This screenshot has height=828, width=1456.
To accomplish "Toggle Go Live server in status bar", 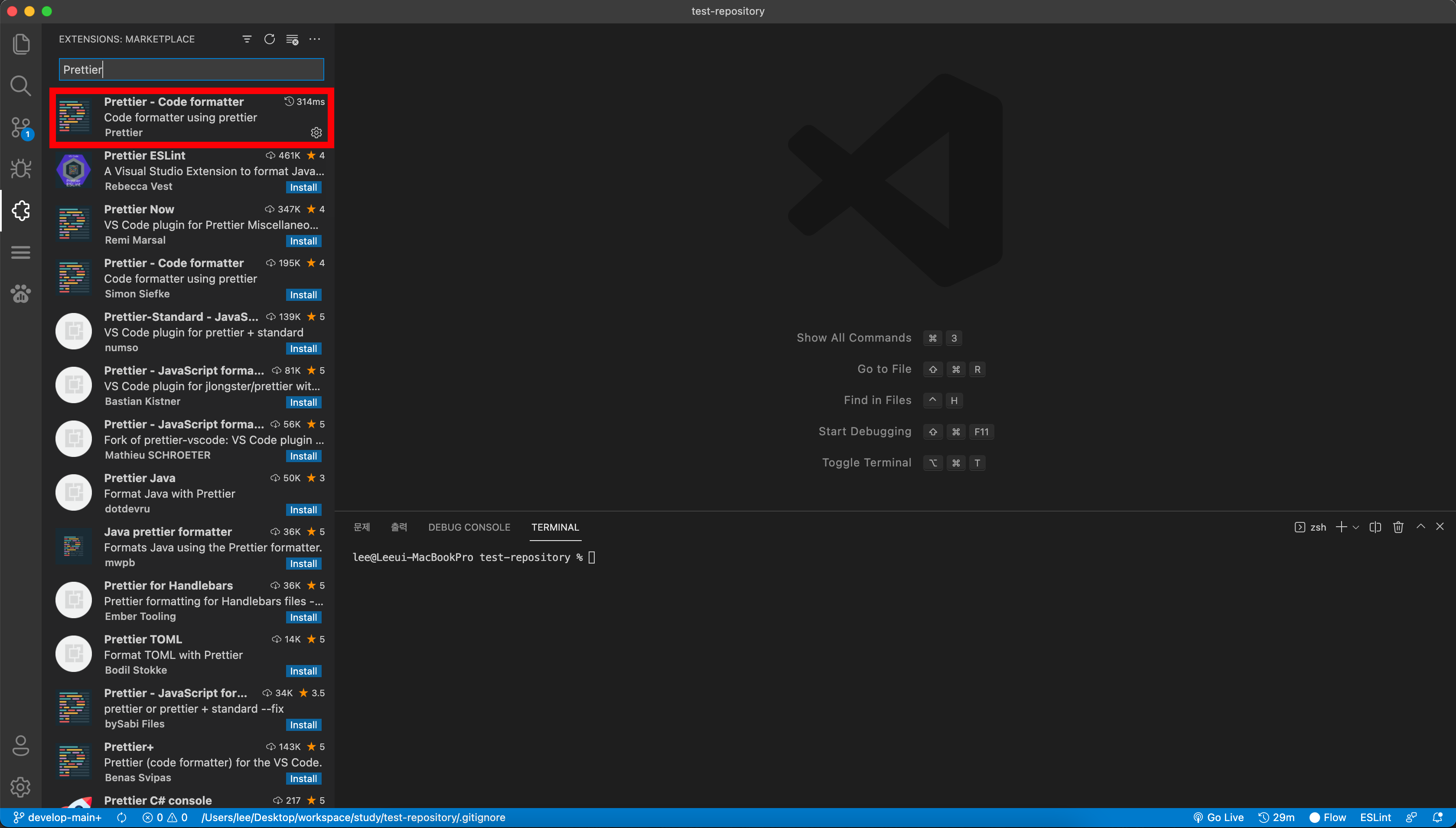I will tap(1218, 817).
